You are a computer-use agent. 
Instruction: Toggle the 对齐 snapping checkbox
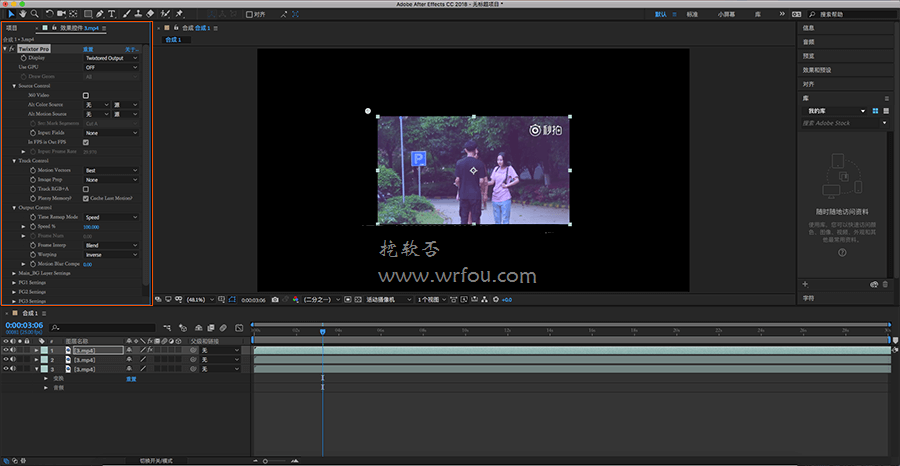click(x=249, y=14)
